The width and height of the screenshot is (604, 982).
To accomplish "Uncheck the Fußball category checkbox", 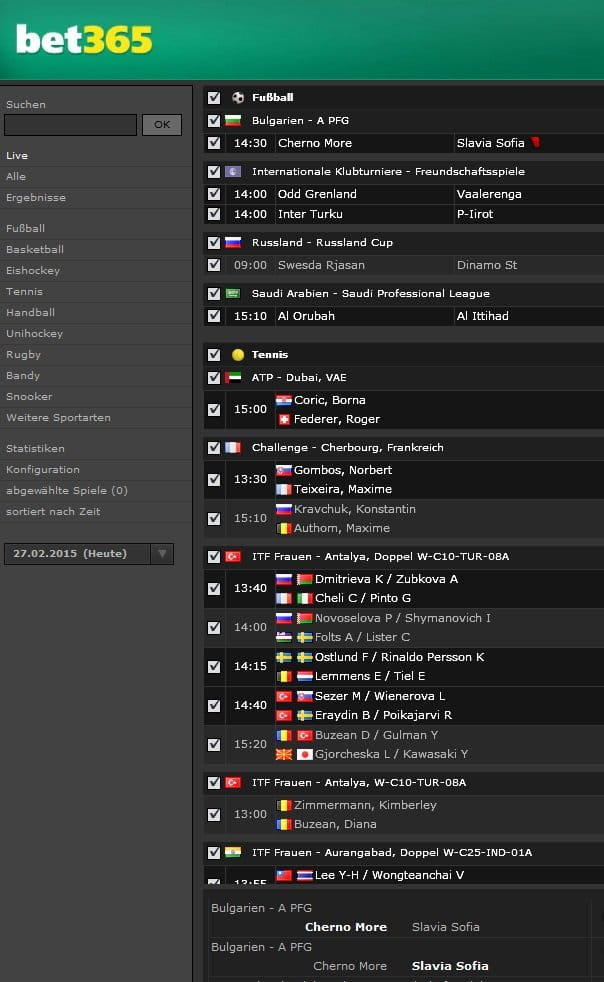I will pos(214,98).
